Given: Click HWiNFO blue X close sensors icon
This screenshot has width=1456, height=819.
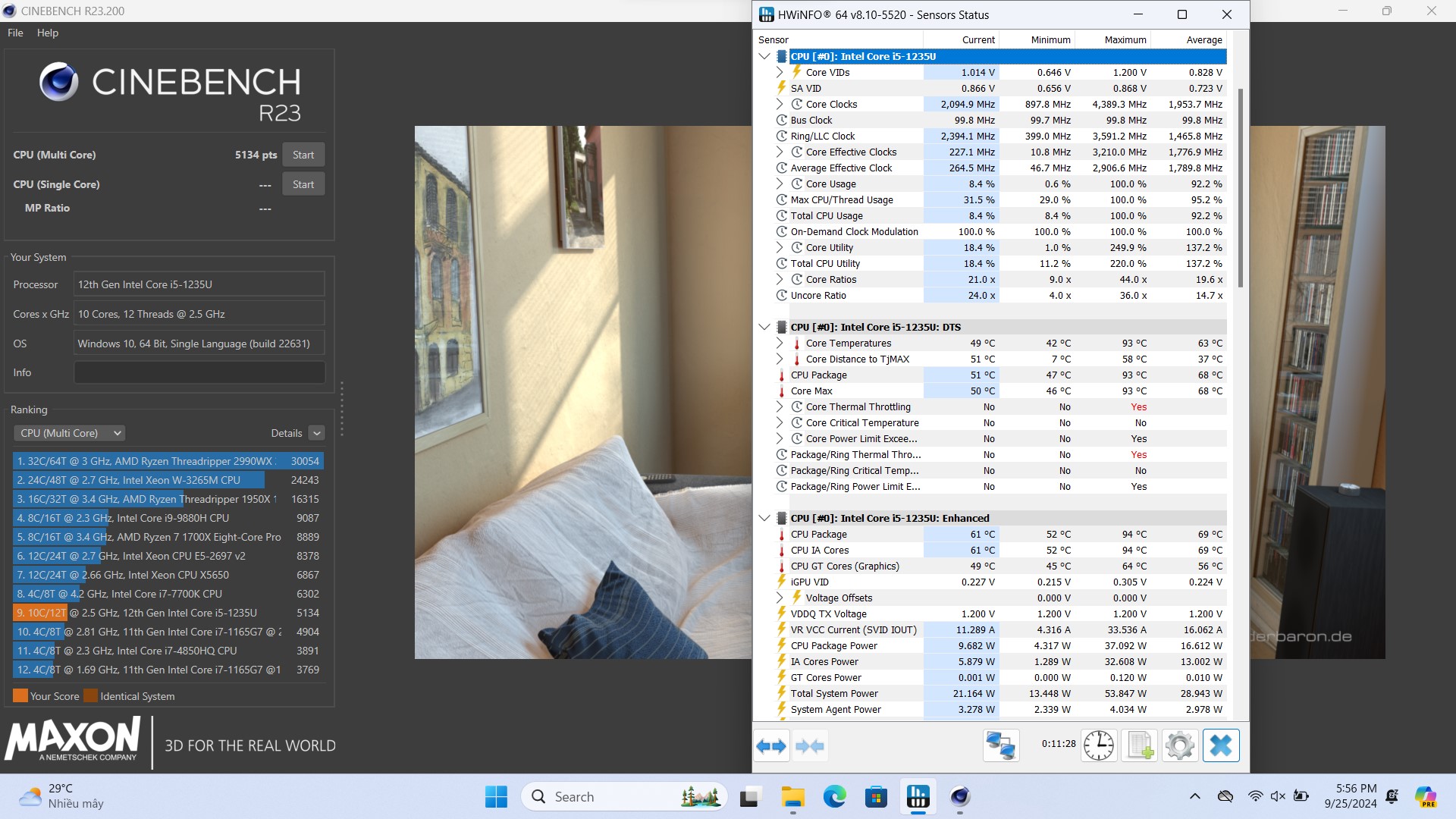Looking at the screenshot, I should (x=1221, y=746).
